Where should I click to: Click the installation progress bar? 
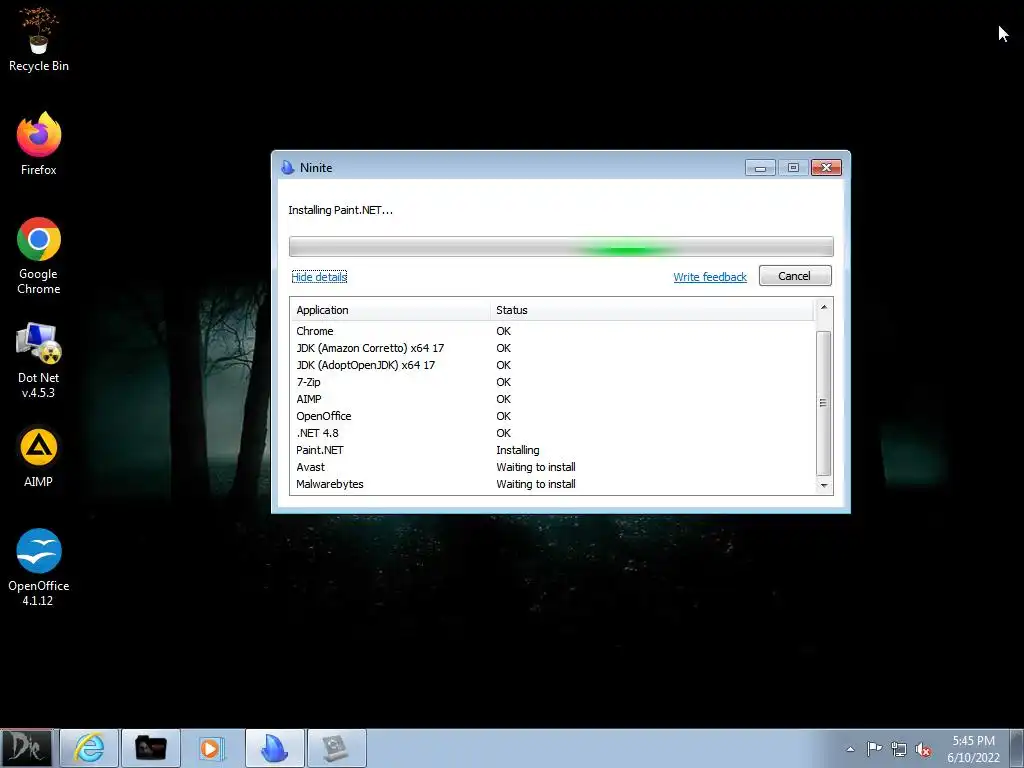(561, 247)
